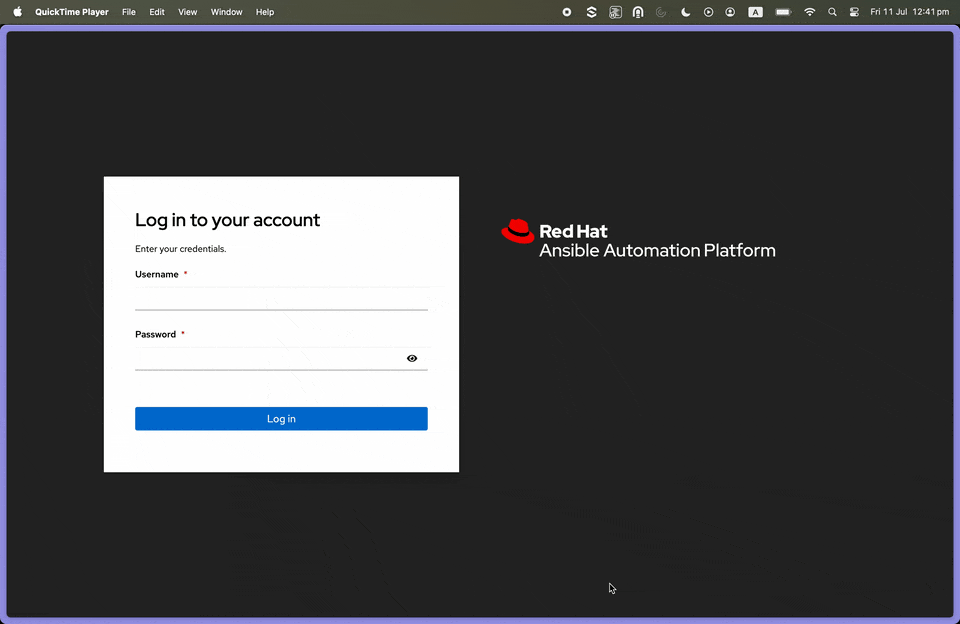Click the Focus crescent moon icon
Viewport: 960px width, 624px height.
tap(686, 12)
